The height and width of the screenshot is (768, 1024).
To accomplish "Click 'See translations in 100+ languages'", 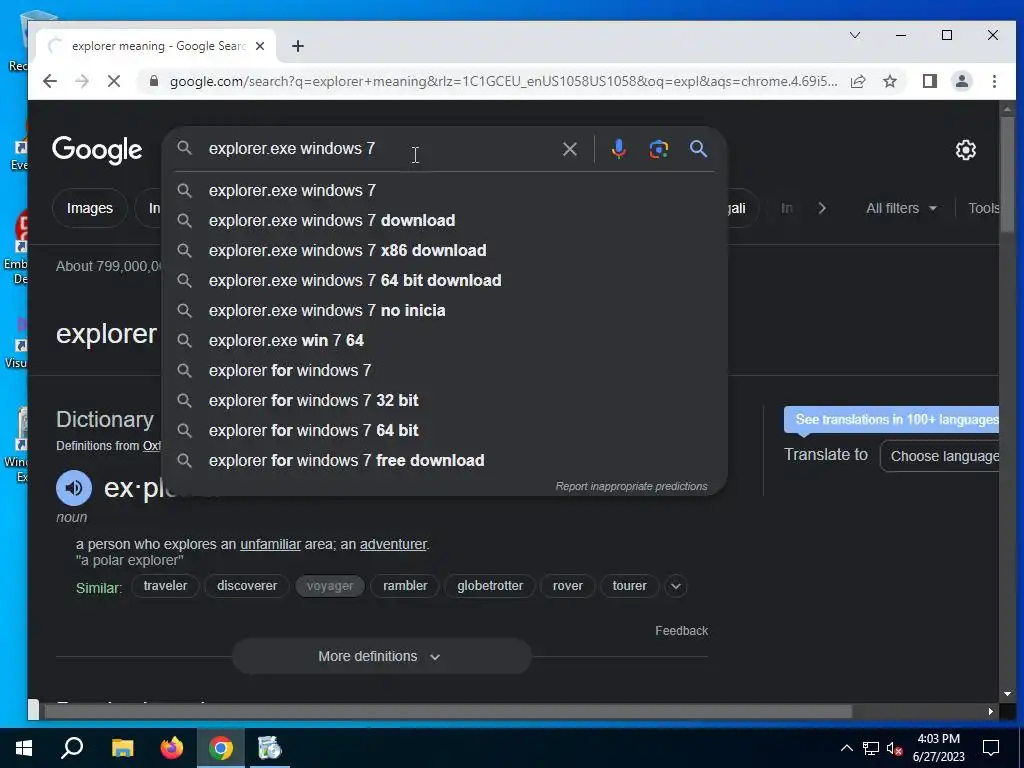I will [x=892, y=420].
